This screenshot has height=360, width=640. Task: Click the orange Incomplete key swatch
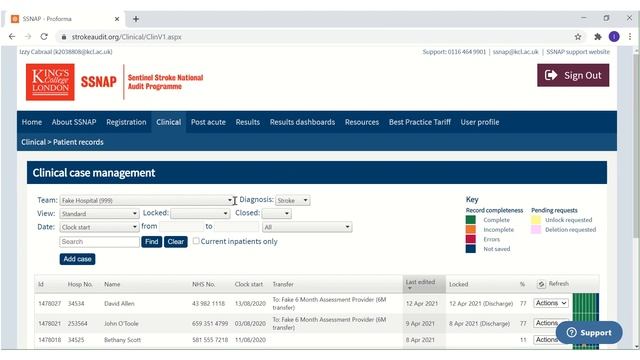pos(471,229)
